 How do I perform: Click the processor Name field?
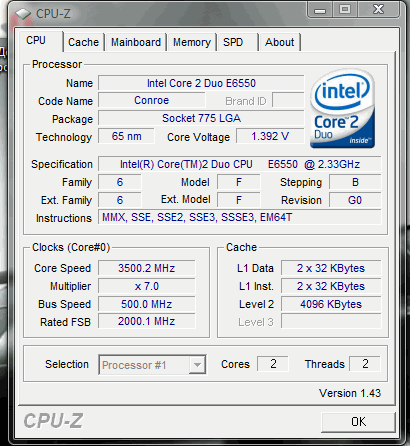pos(201,83)
